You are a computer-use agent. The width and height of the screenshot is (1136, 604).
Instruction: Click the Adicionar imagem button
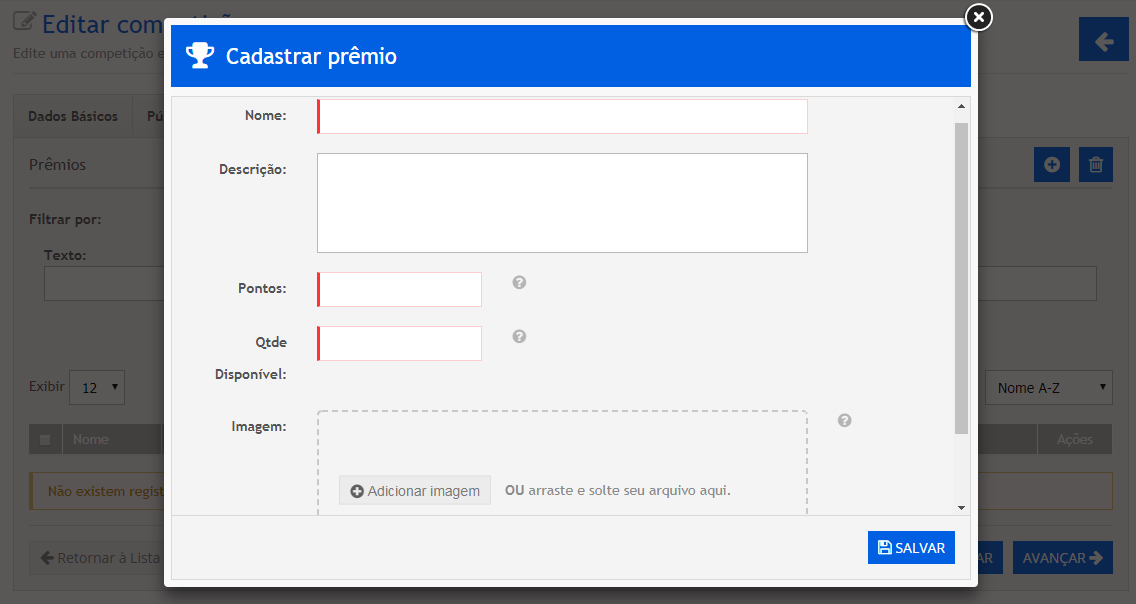(415, 491)
